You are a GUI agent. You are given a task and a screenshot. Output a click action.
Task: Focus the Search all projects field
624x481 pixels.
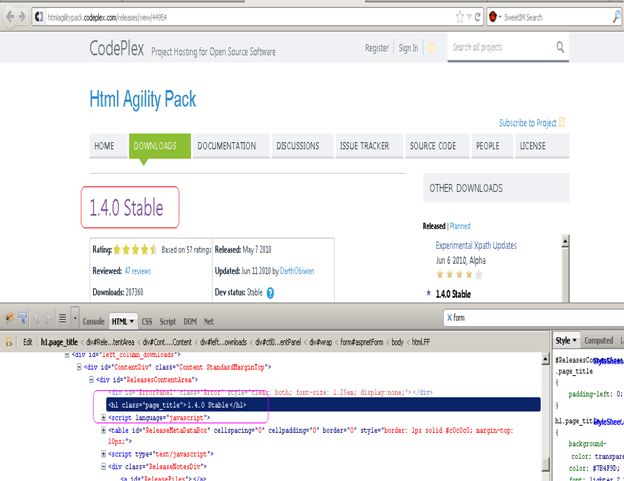click(x=501, y=47)
